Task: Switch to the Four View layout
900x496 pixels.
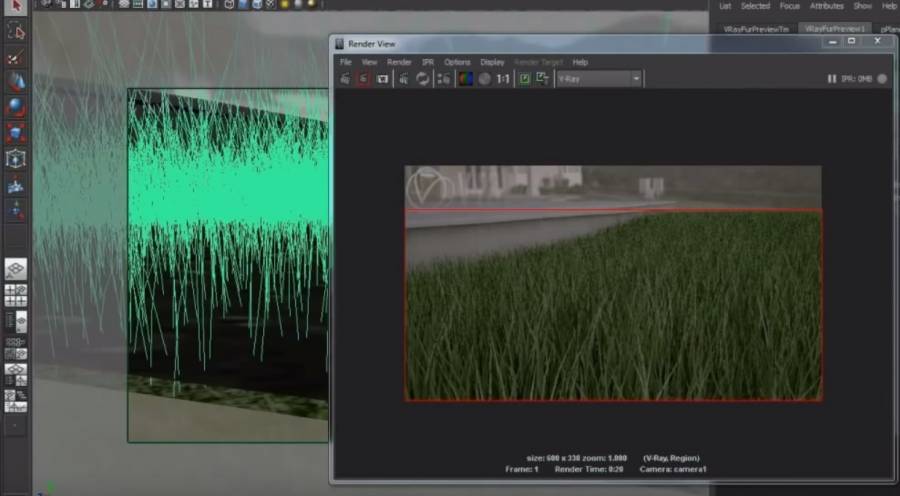Action: [x=16, y=295]
